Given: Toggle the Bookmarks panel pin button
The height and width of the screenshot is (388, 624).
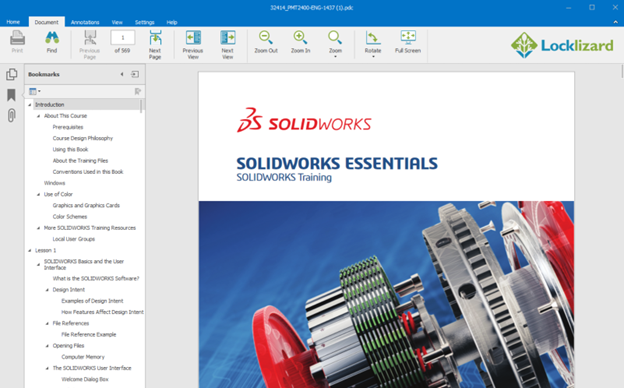Looking at the screenshot, I should pyautogui.click(x=135, y=74).
